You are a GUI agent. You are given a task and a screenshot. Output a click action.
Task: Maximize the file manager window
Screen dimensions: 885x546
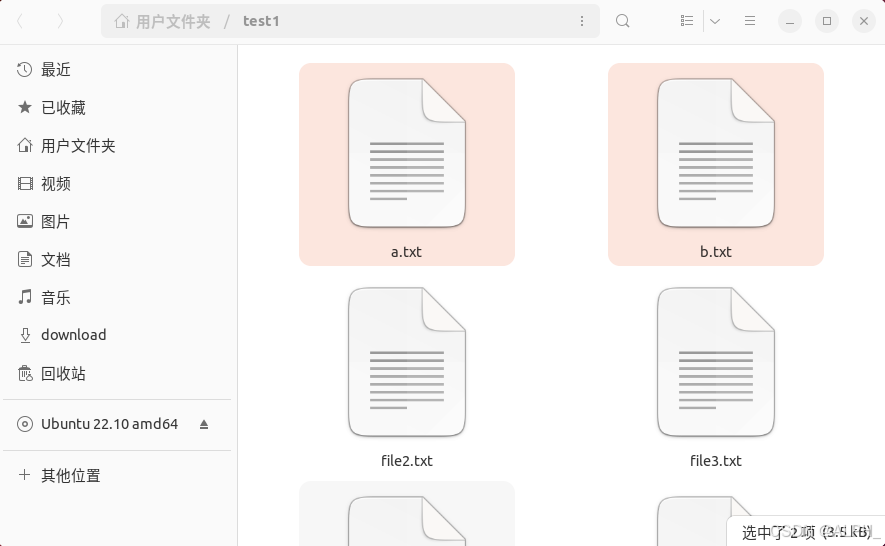(x=827, y=21)
